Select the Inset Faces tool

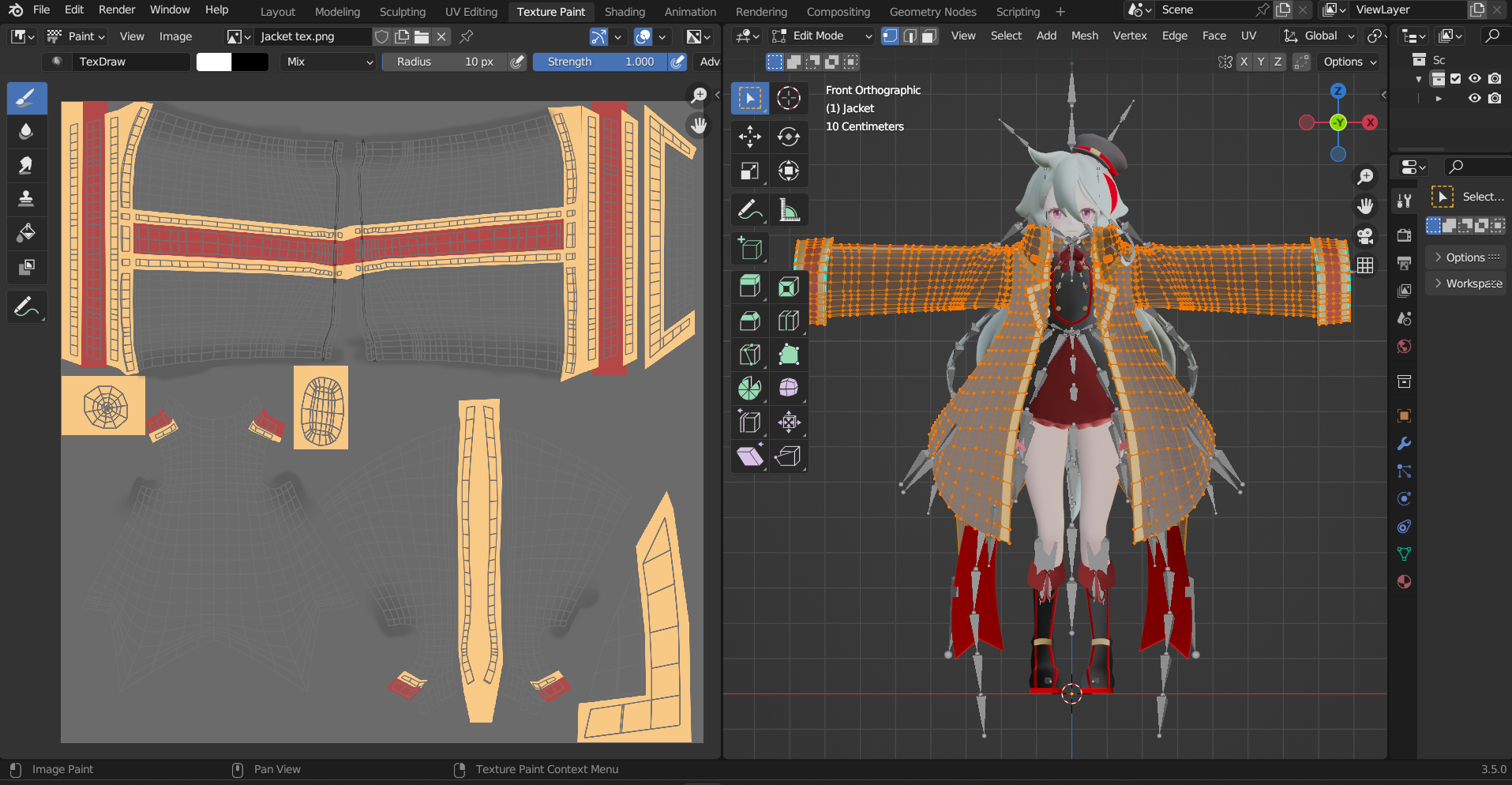pos(788,287)
